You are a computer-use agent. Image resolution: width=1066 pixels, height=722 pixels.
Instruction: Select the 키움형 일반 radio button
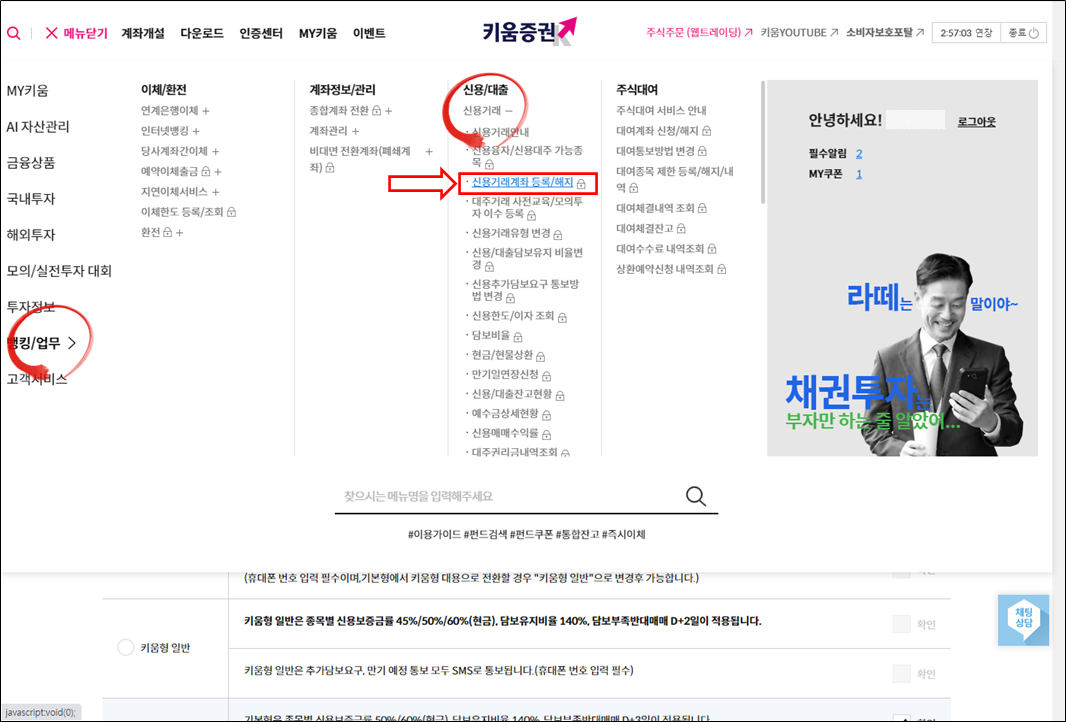(126, 647)
